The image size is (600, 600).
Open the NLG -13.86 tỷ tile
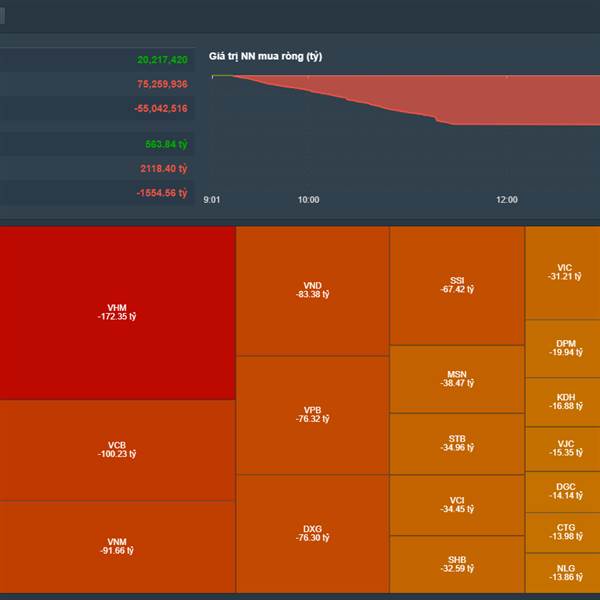click(563, 573)
